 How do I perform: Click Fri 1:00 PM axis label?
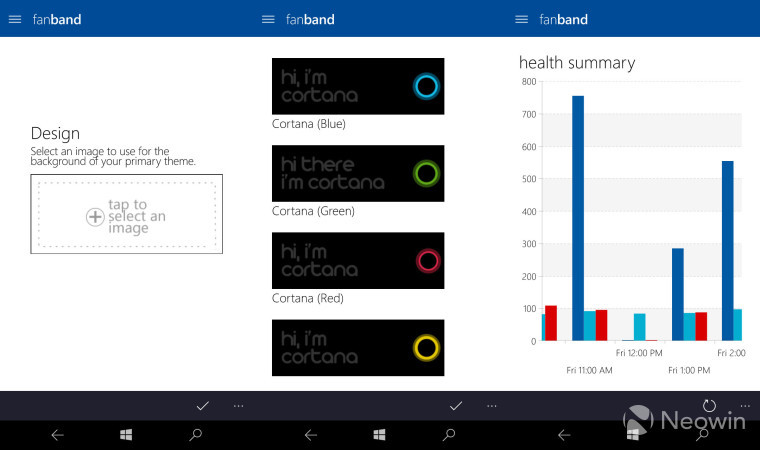pos(689,370)
